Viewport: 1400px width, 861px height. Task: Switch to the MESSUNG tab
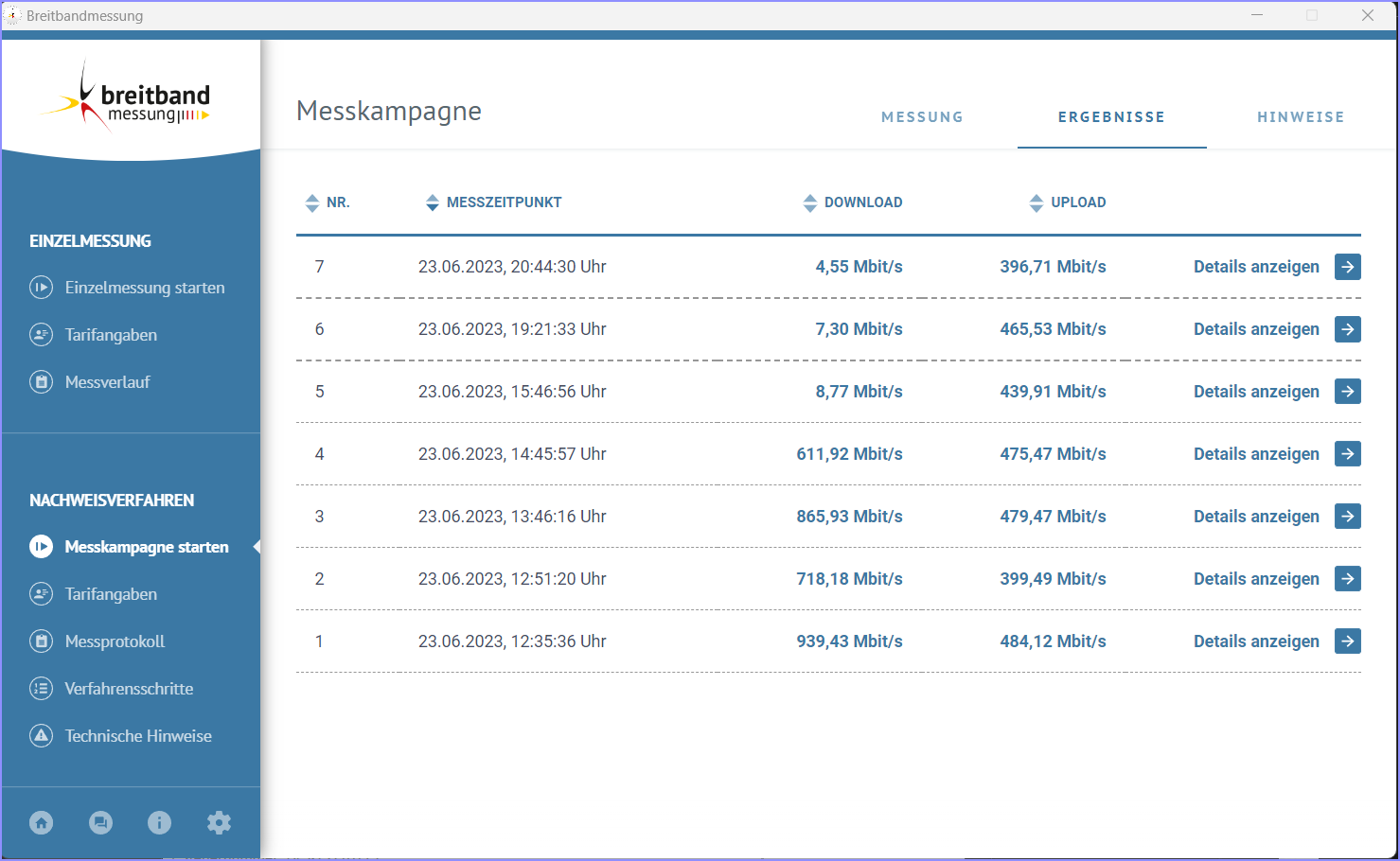(922, 117)
